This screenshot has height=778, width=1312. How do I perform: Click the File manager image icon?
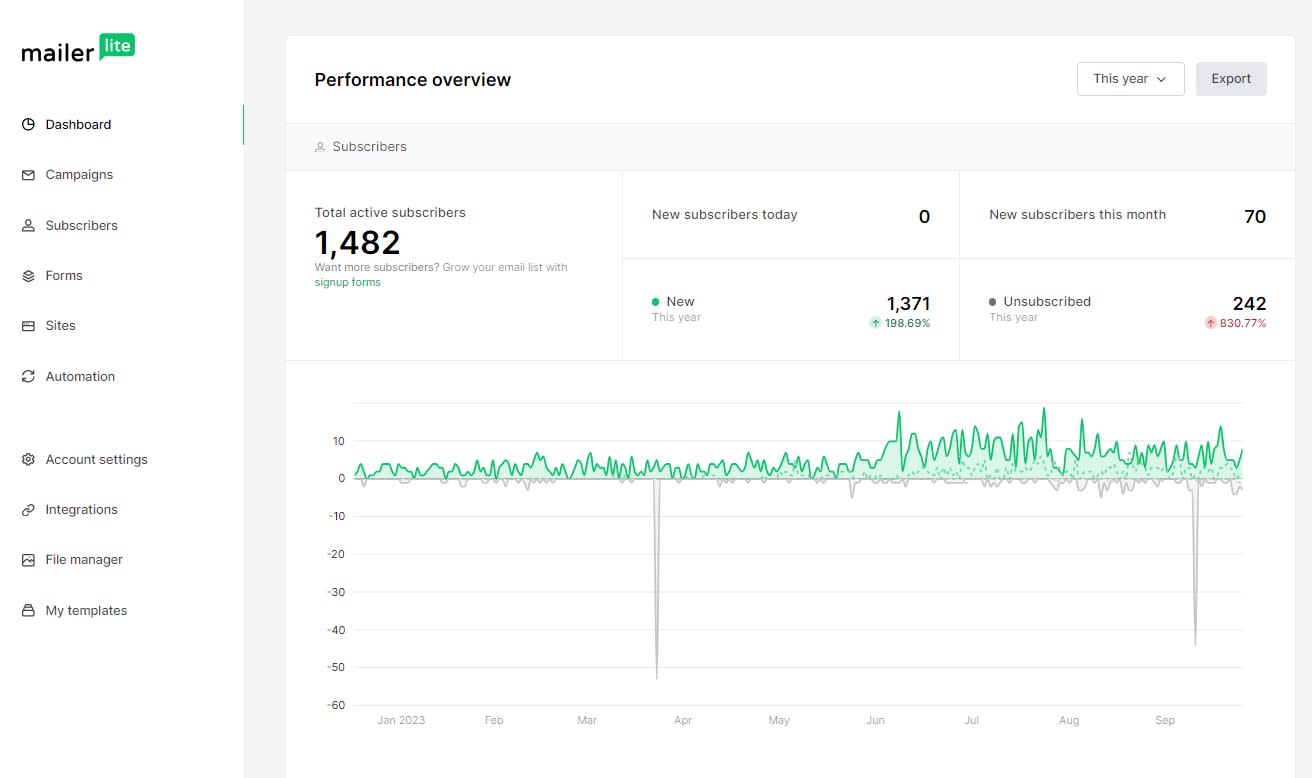[x=28, y=560]
